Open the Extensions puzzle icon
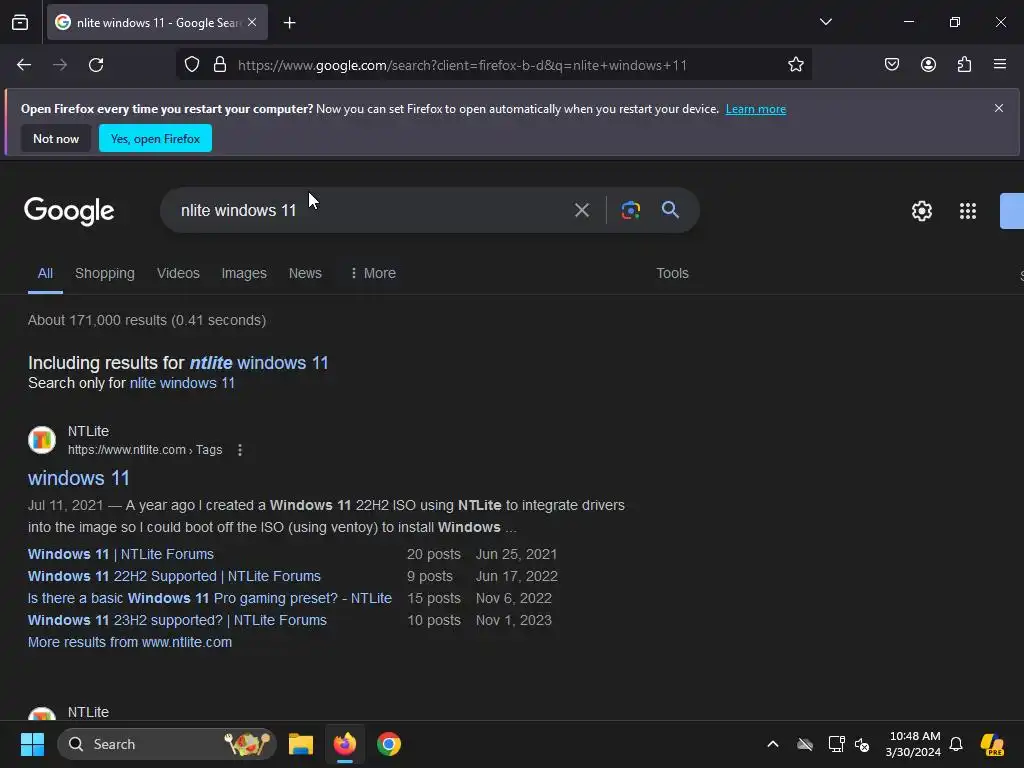This screenshot has height=768, width=1024. (x=964, y=64)
